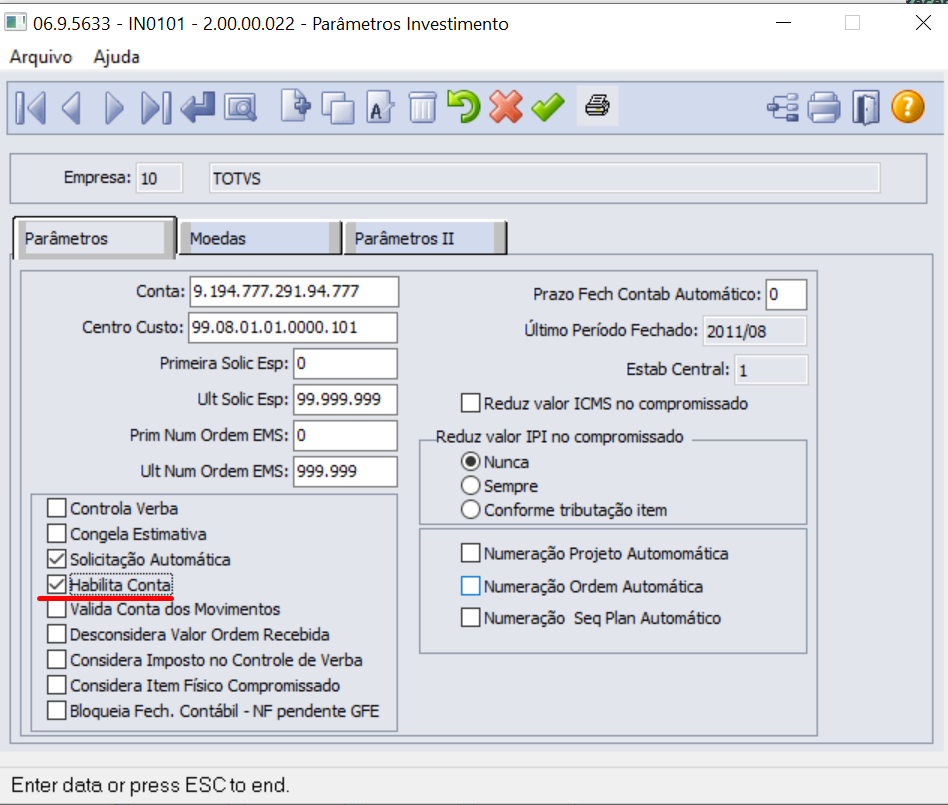Screen dimensions: 948x805
Task: Check Desconsidera Valor Ordem Recebida
Action: point(57,634)
